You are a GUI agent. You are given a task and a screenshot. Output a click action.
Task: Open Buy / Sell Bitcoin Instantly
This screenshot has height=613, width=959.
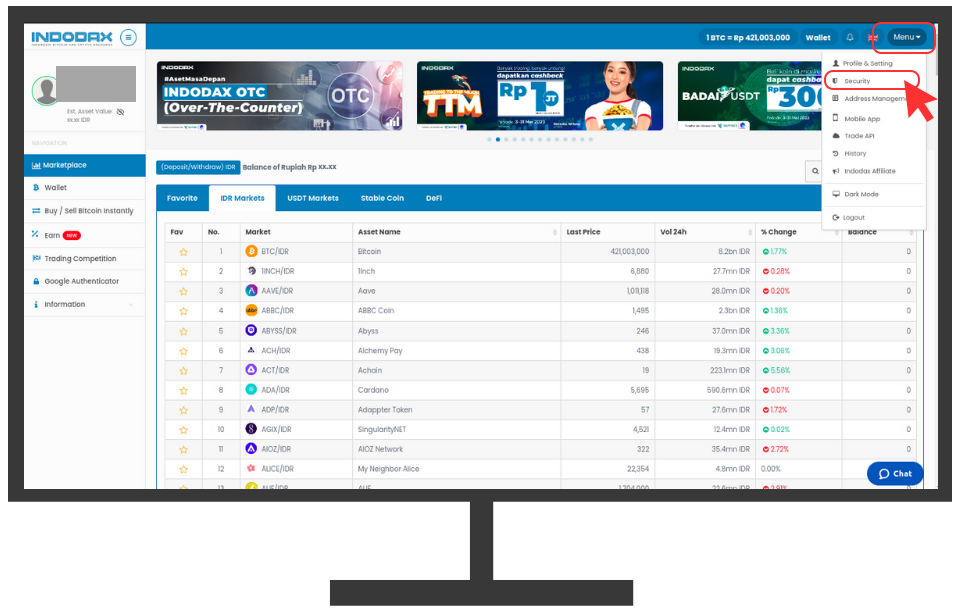[x=84, y=211]
